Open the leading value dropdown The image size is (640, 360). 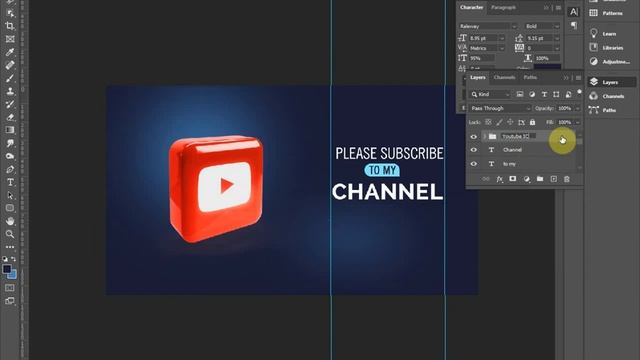pos(556,38)
